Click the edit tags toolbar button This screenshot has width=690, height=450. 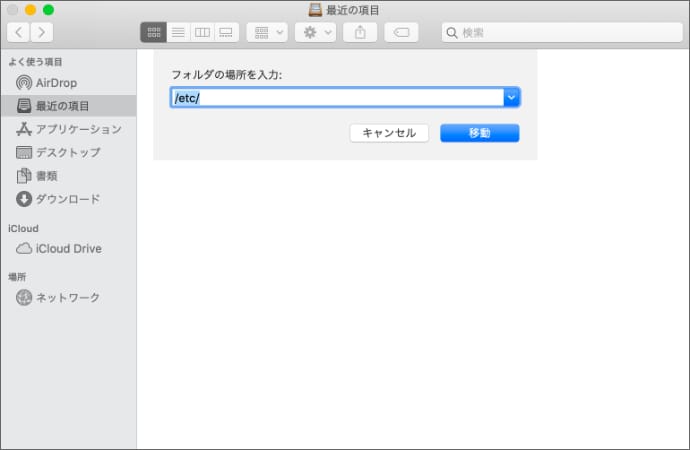point(401,32)
